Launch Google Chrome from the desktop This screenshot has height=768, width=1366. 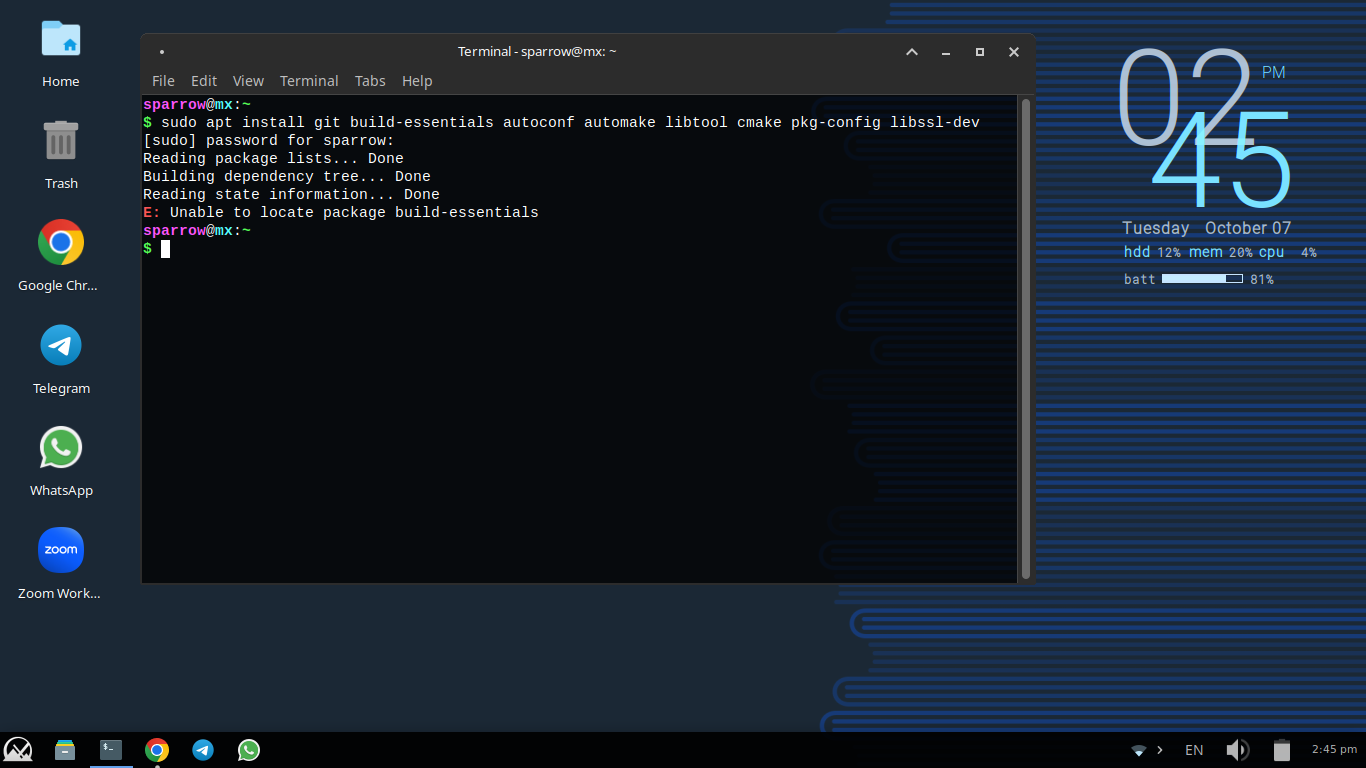[61, 243]
